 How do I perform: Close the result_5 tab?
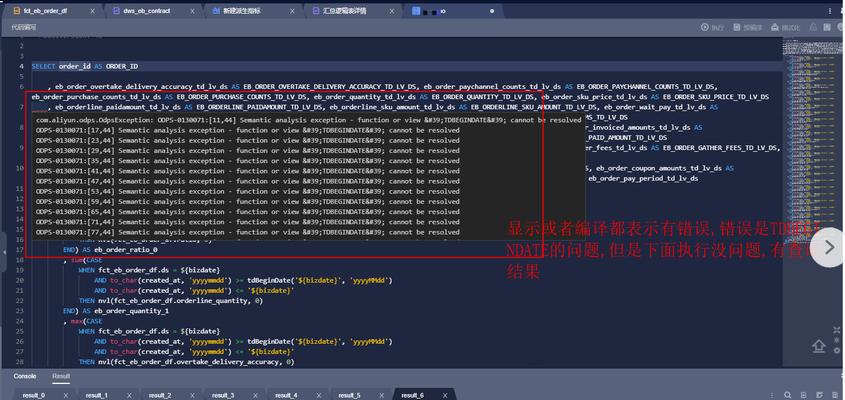[x=382, y=395]
